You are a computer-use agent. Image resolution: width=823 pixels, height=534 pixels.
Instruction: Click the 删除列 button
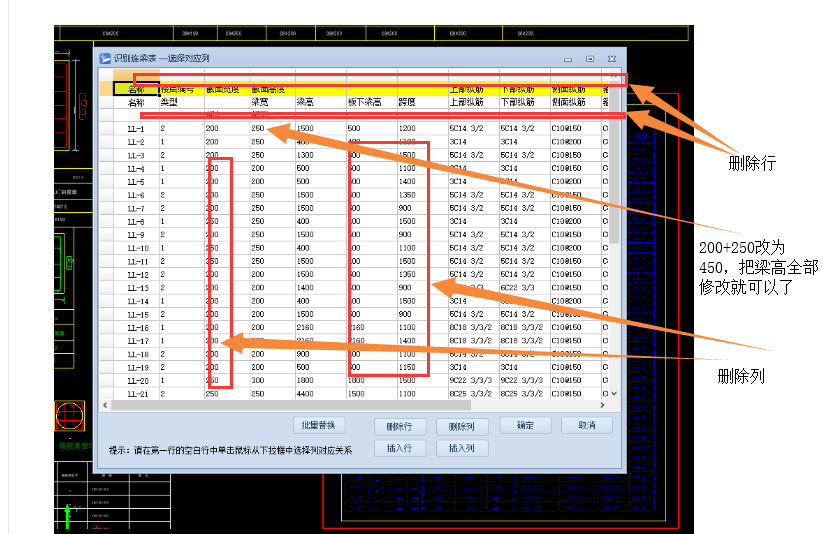(x=462, y=427)
